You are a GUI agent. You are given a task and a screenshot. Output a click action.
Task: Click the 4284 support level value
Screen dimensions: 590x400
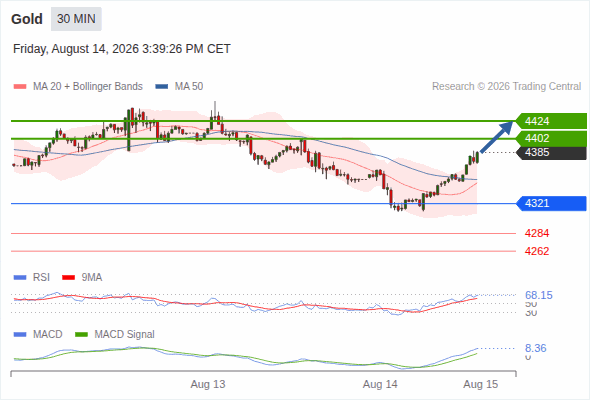[537, 233]
